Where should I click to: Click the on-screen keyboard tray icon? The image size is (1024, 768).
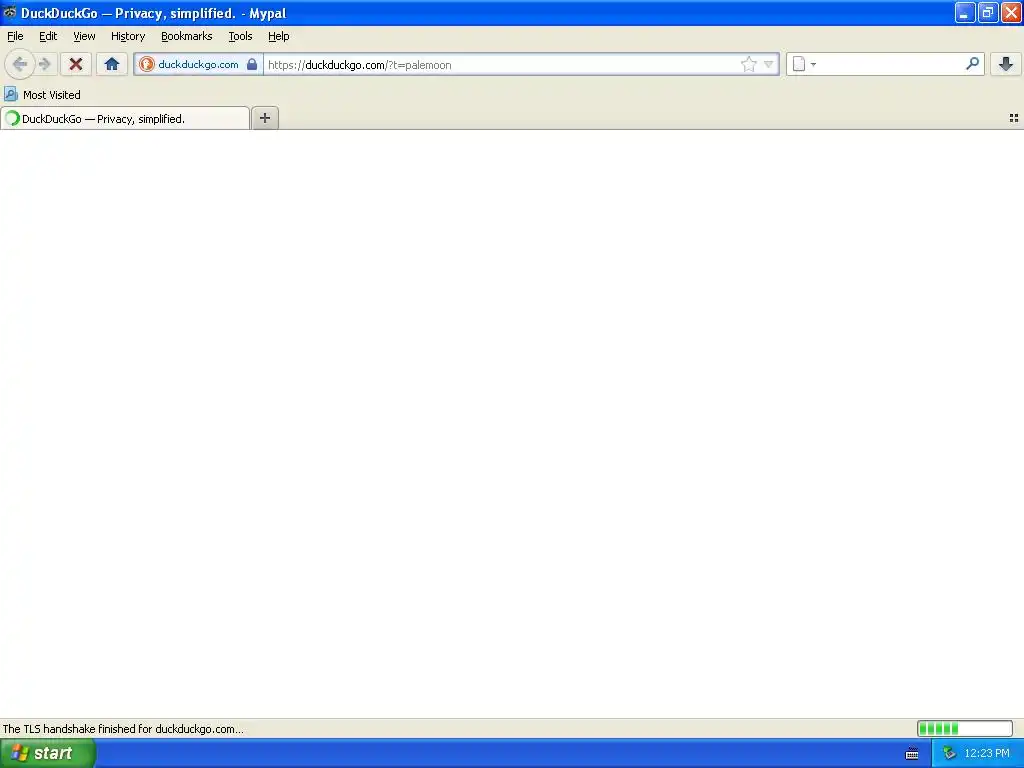click(912, 754)
